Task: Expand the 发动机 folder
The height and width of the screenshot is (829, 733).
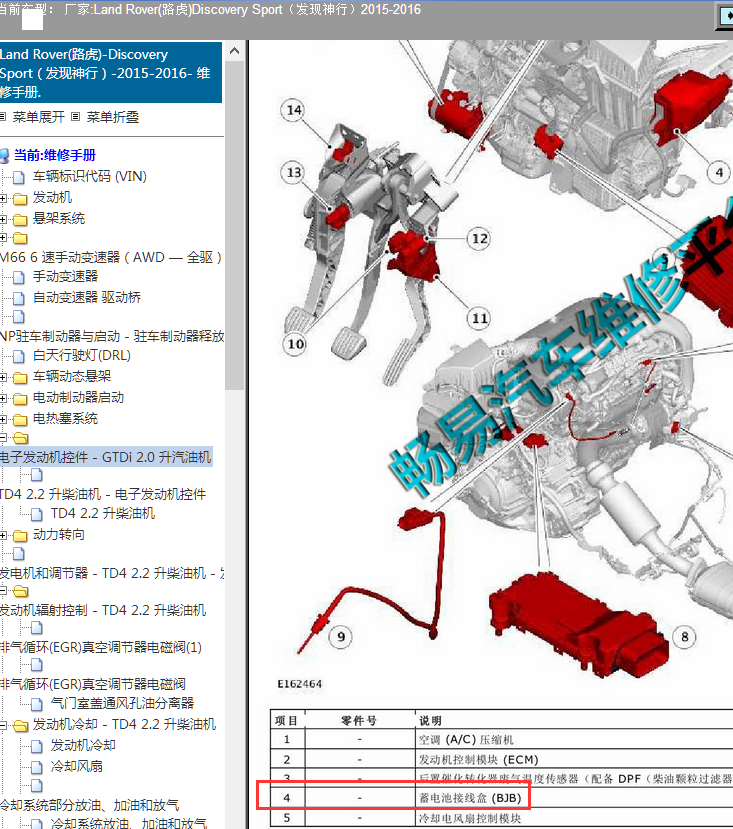Action: pyautogui.click(x=3, y=199)
